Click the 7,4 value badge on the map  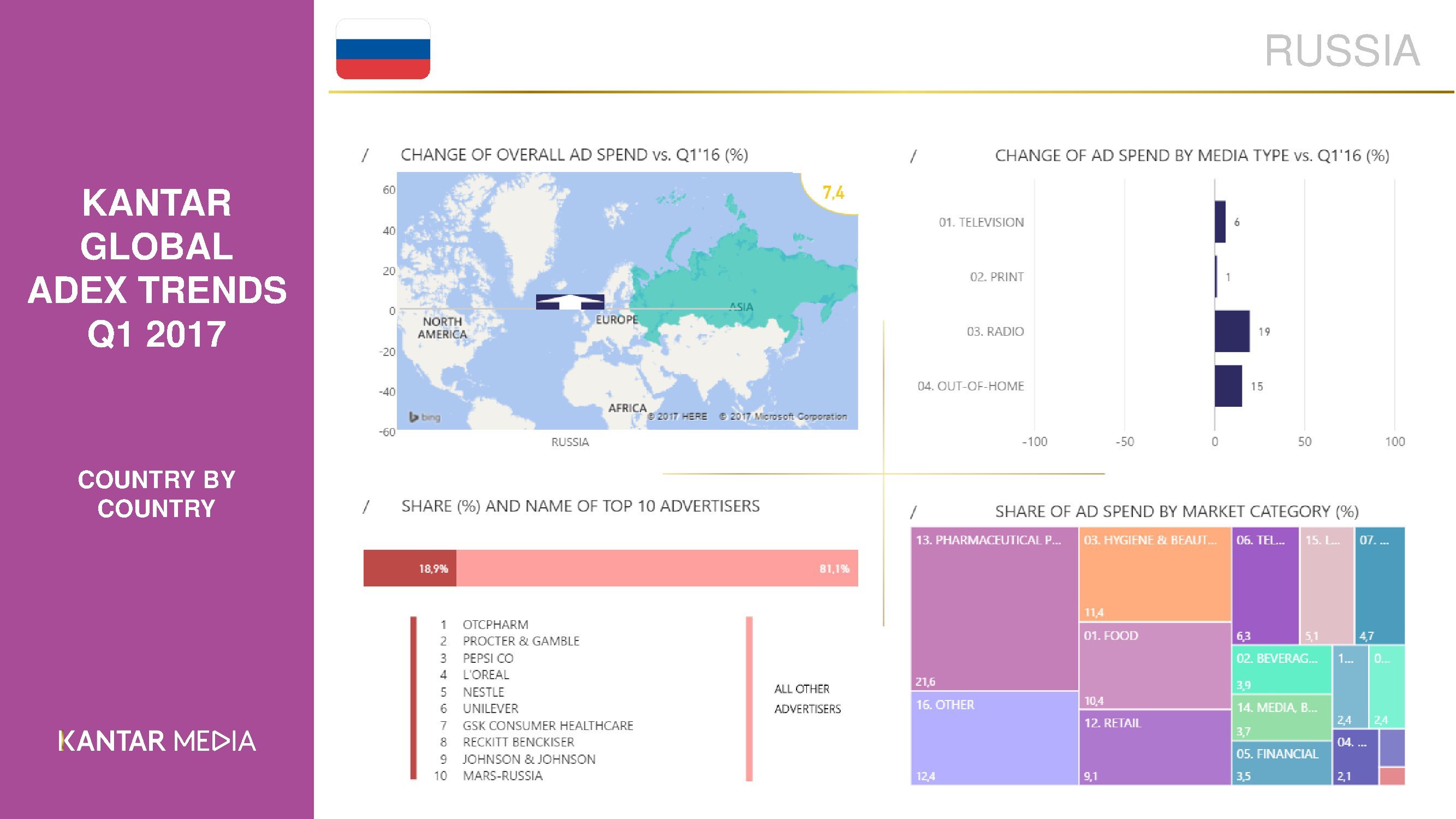[x=833, y=193]
